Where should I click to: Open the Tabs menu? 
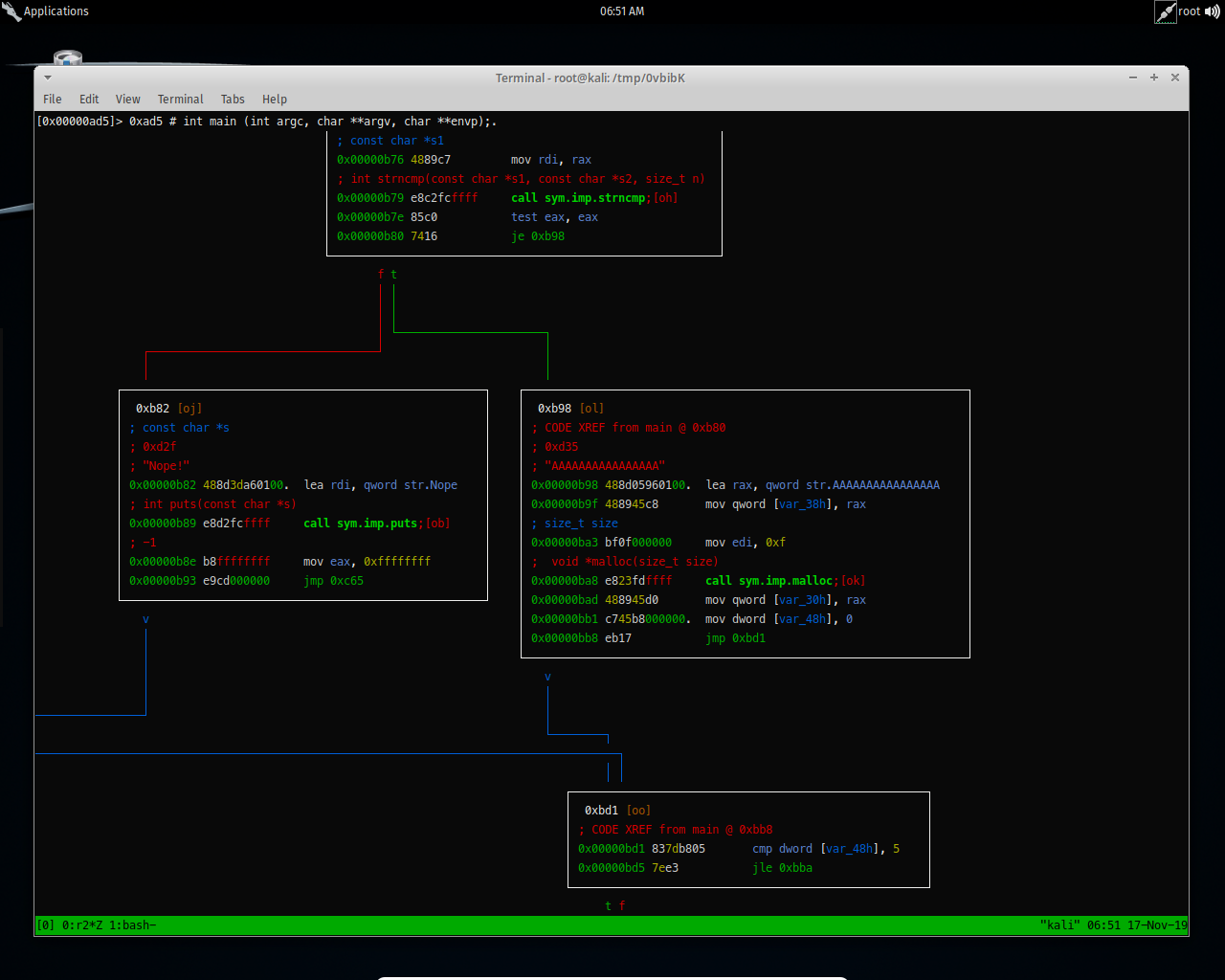click(x=233, y=100)
